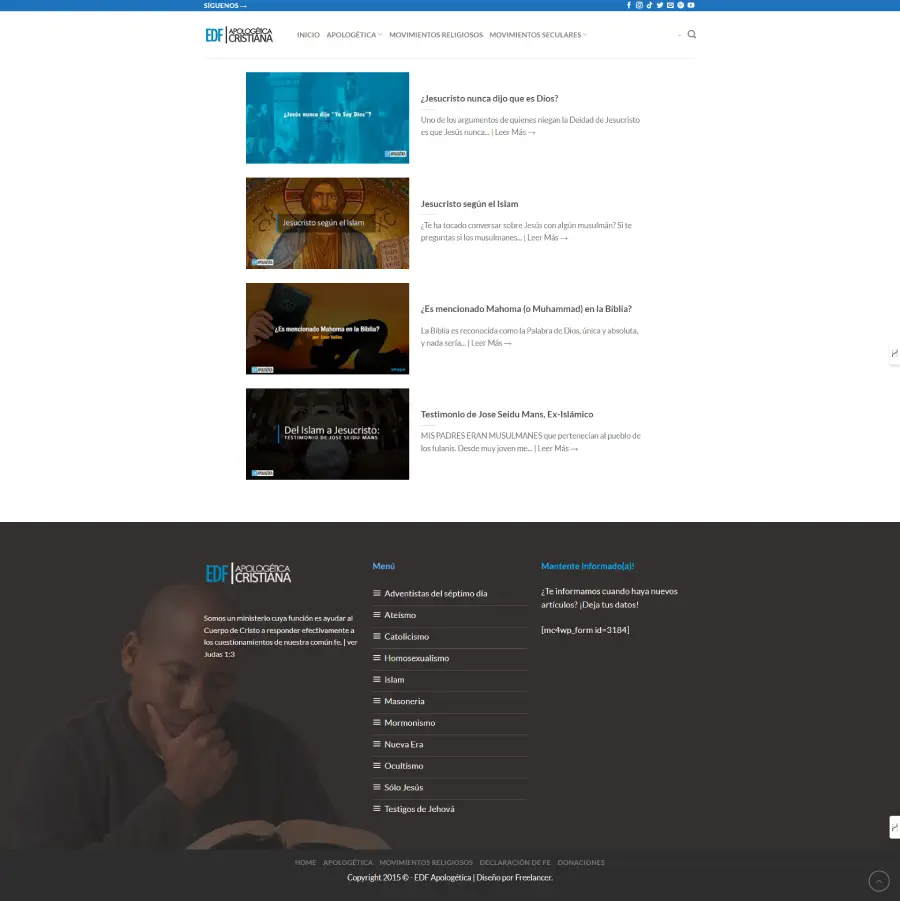Open the Instagram profile icon
This screenshot has width=900, height=901.
(639, 5)
